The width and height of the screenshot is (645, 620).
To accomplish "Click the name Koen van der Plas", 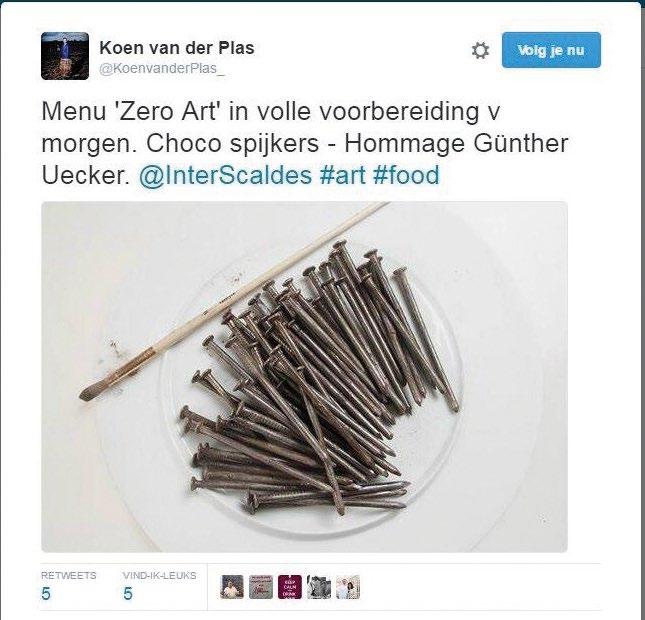I will pos(177,48).
